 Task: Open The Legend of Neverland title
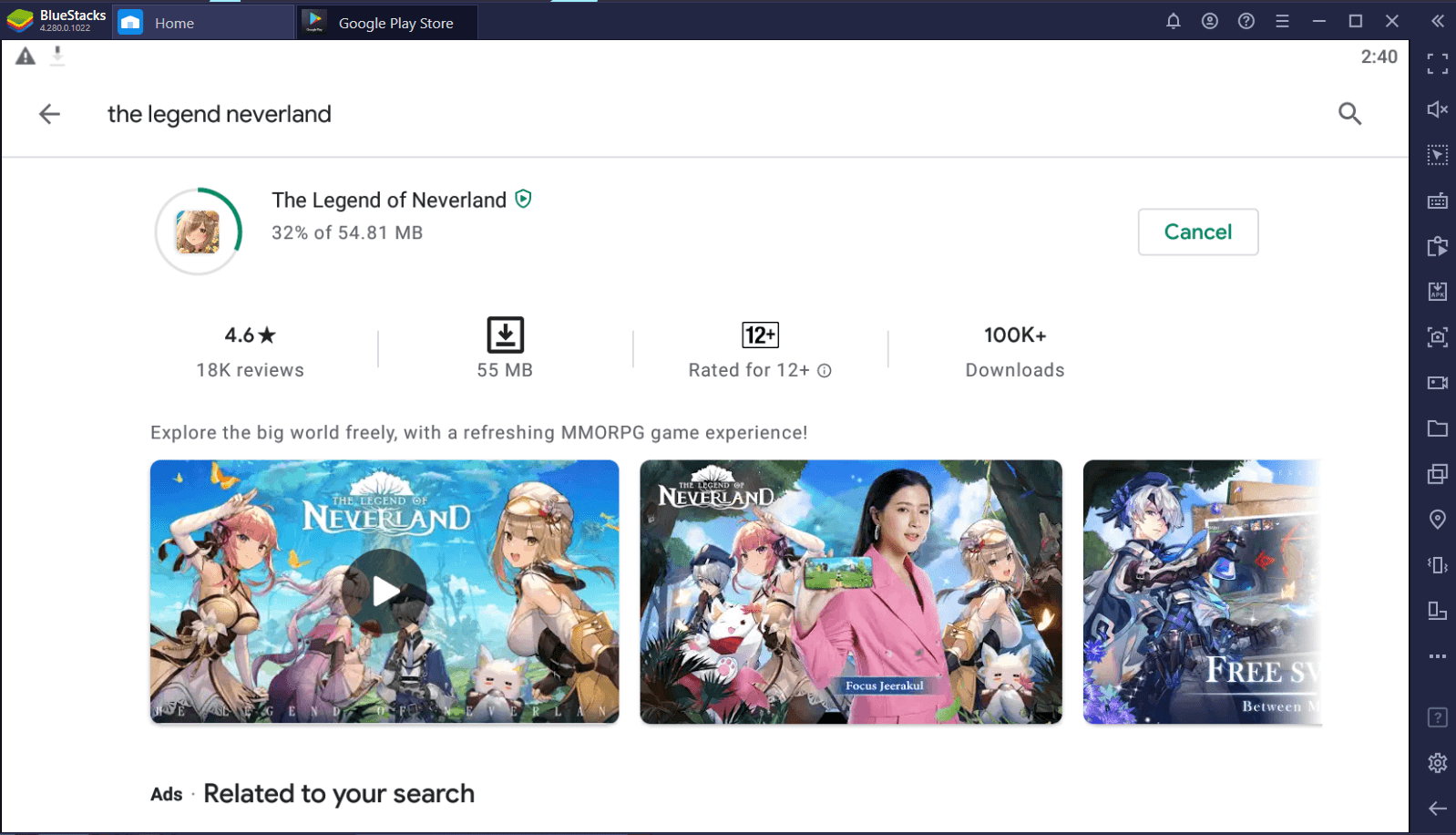click(389, 200)
